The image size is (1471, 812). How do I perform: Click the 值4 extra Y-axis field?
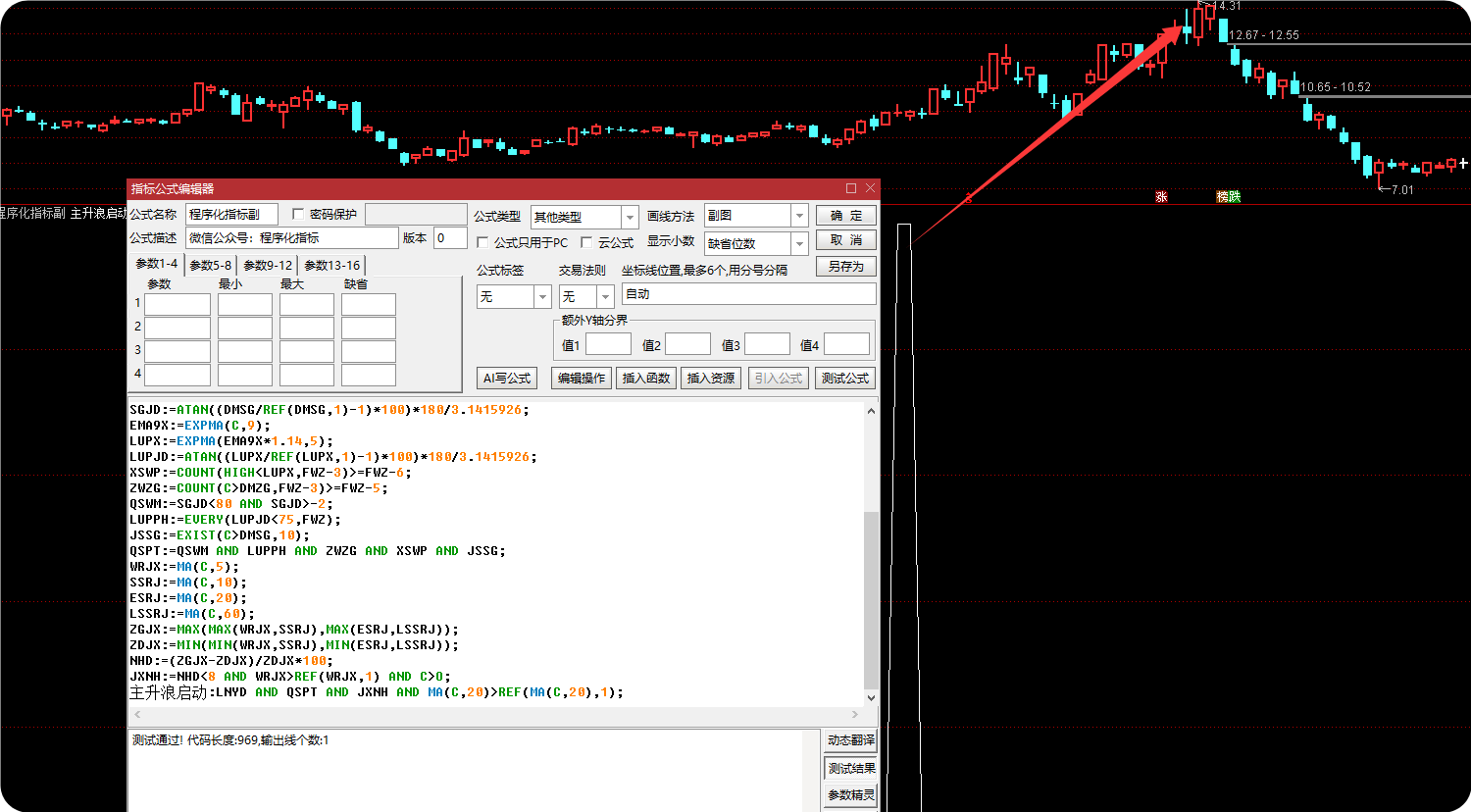[846, 344]
